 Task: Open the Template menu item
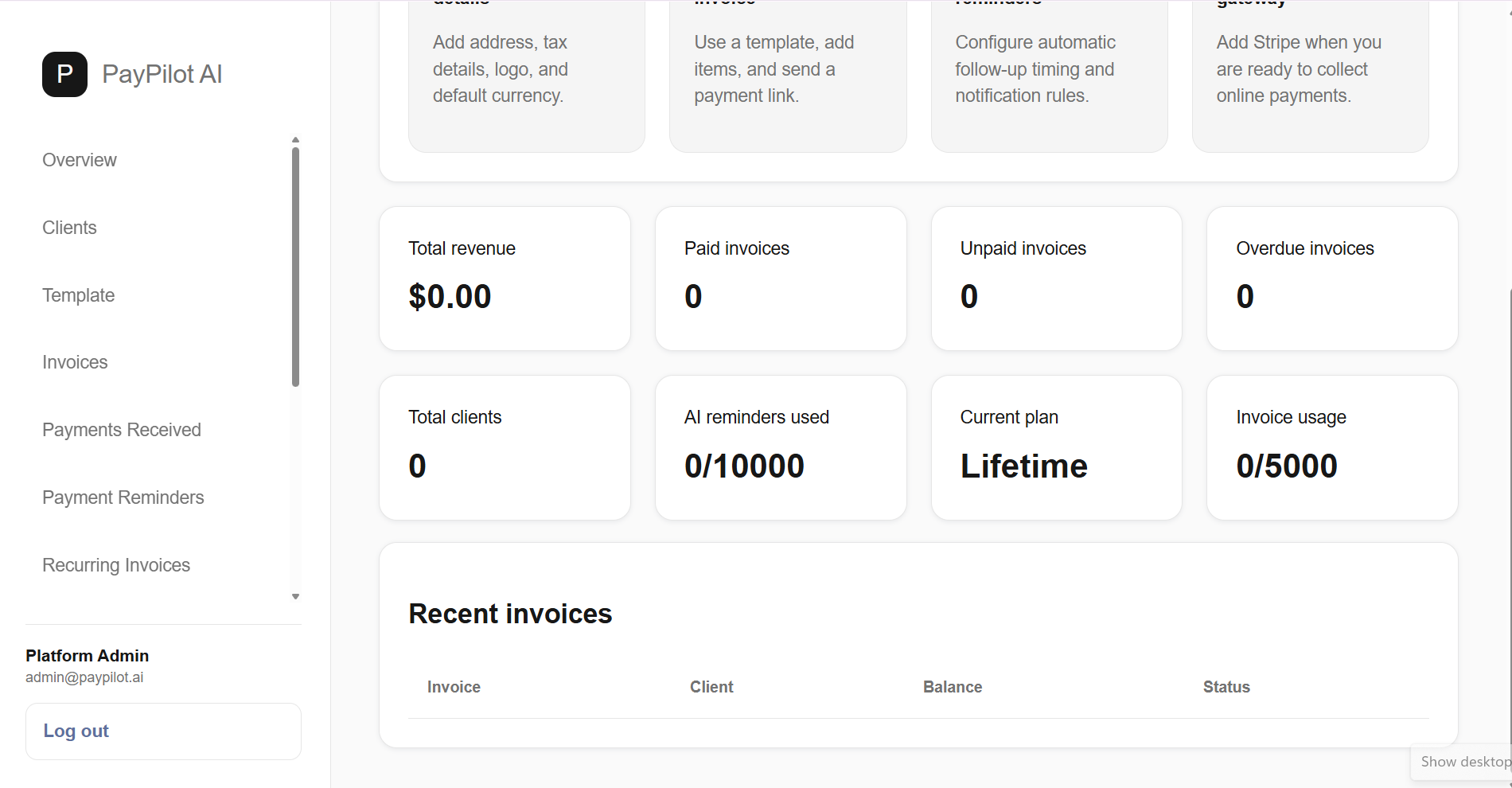point(78,295)
